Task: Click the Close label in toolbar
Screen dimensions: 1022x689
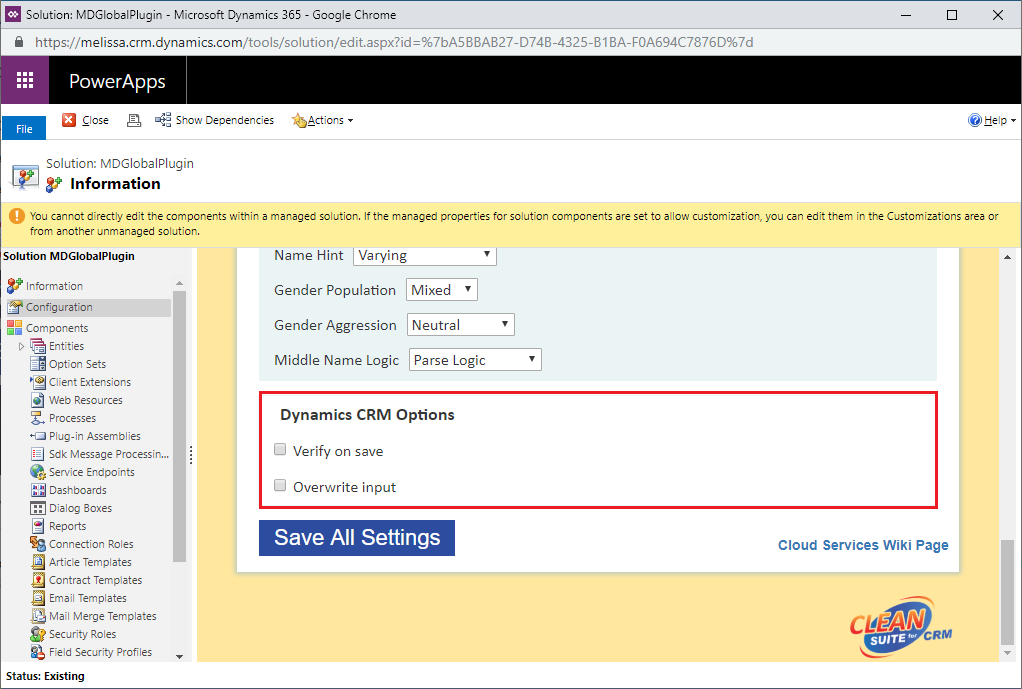Action: [95, 120]
